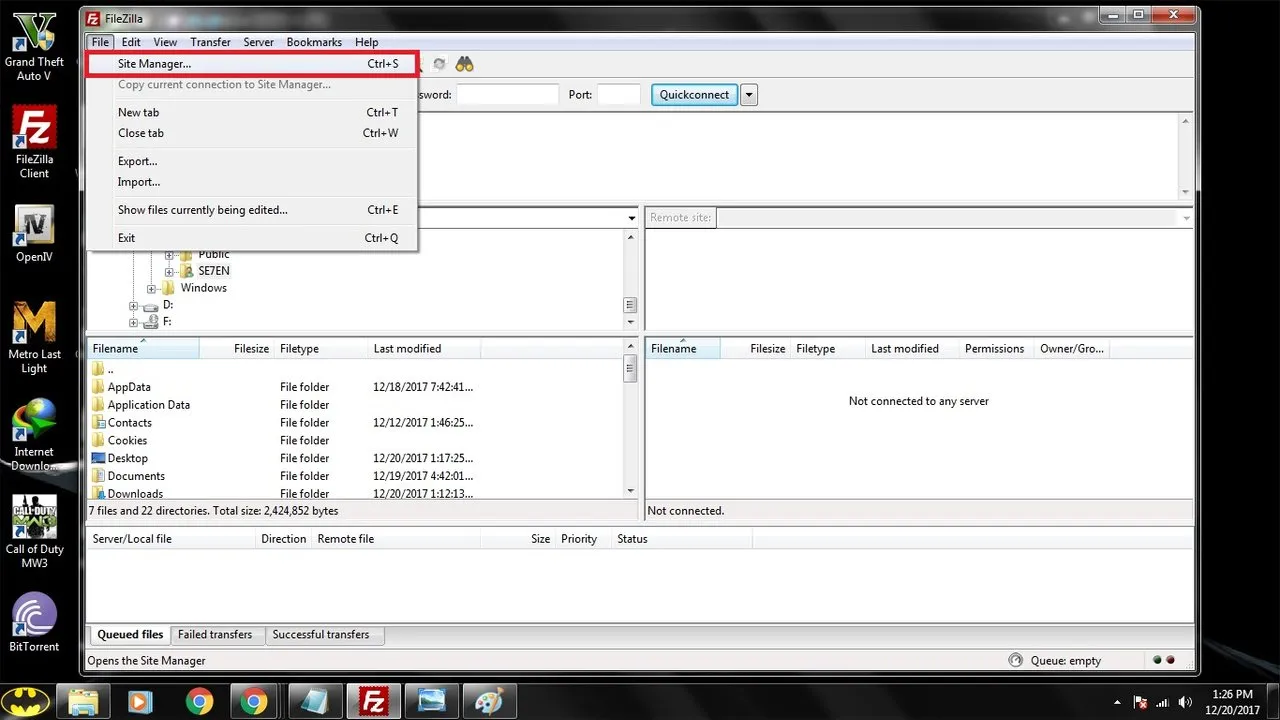Choose Exit in the File menu

(252, 238)
